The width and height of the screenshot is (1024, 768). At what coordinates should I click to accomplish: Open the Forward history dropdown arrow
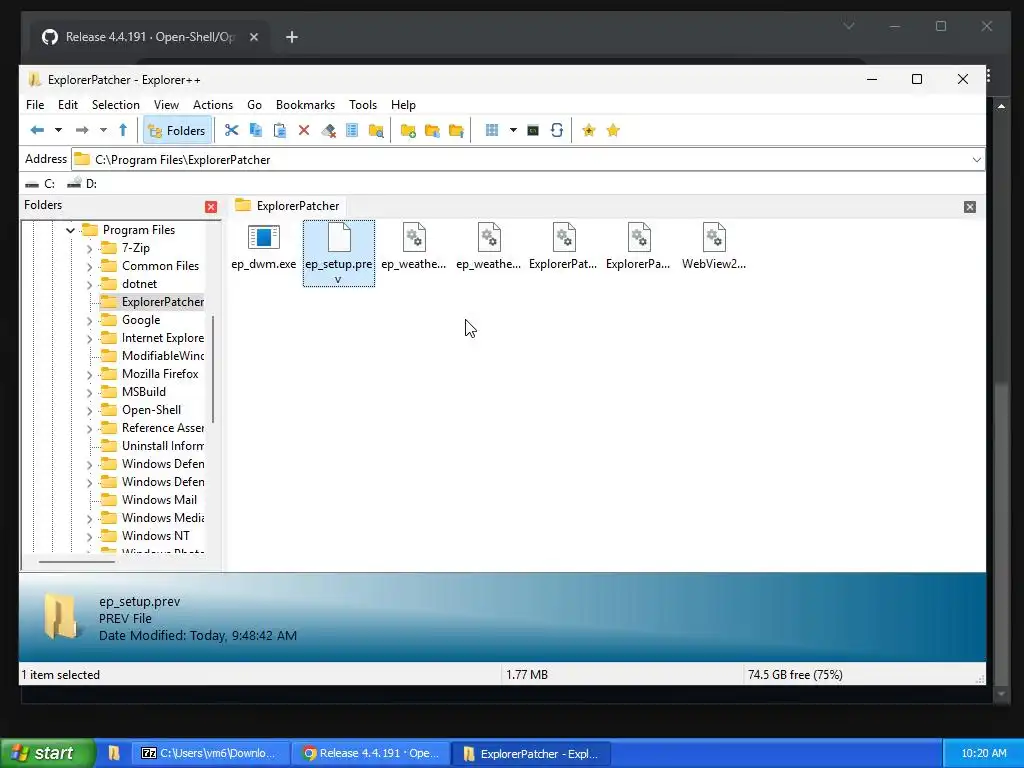pos(103,131)
